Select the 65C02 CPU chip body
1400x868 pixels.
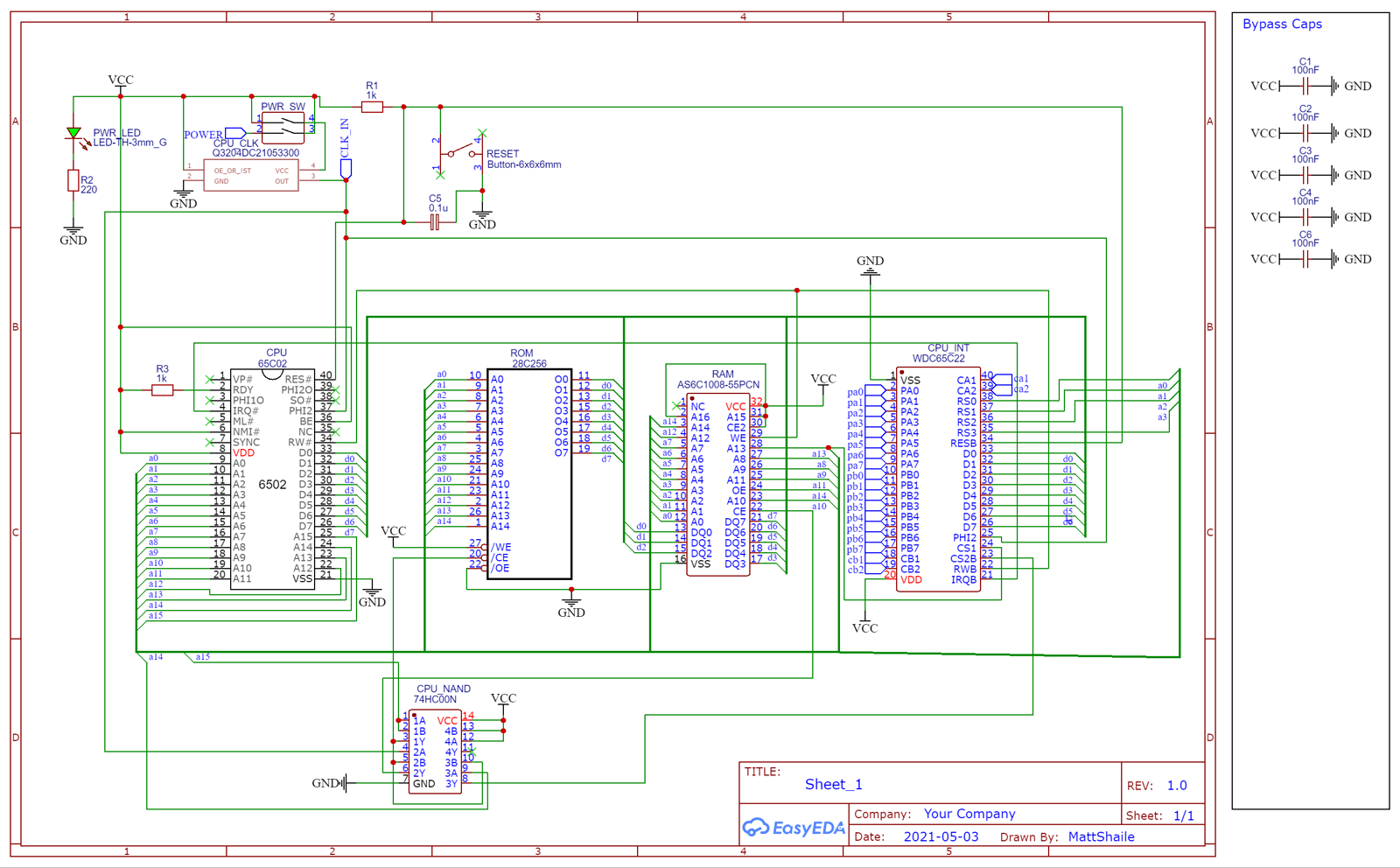[272, 479]
